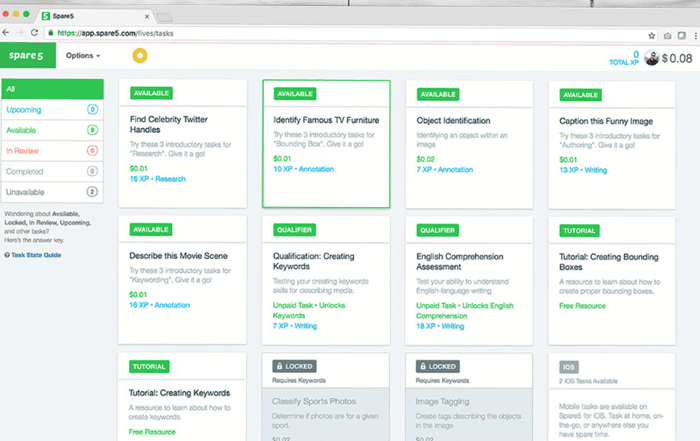Image resolution: width=700 pixels, height=441 pixels.
Task: Select the All tasks filter
Action: click(x=53, y=89)
